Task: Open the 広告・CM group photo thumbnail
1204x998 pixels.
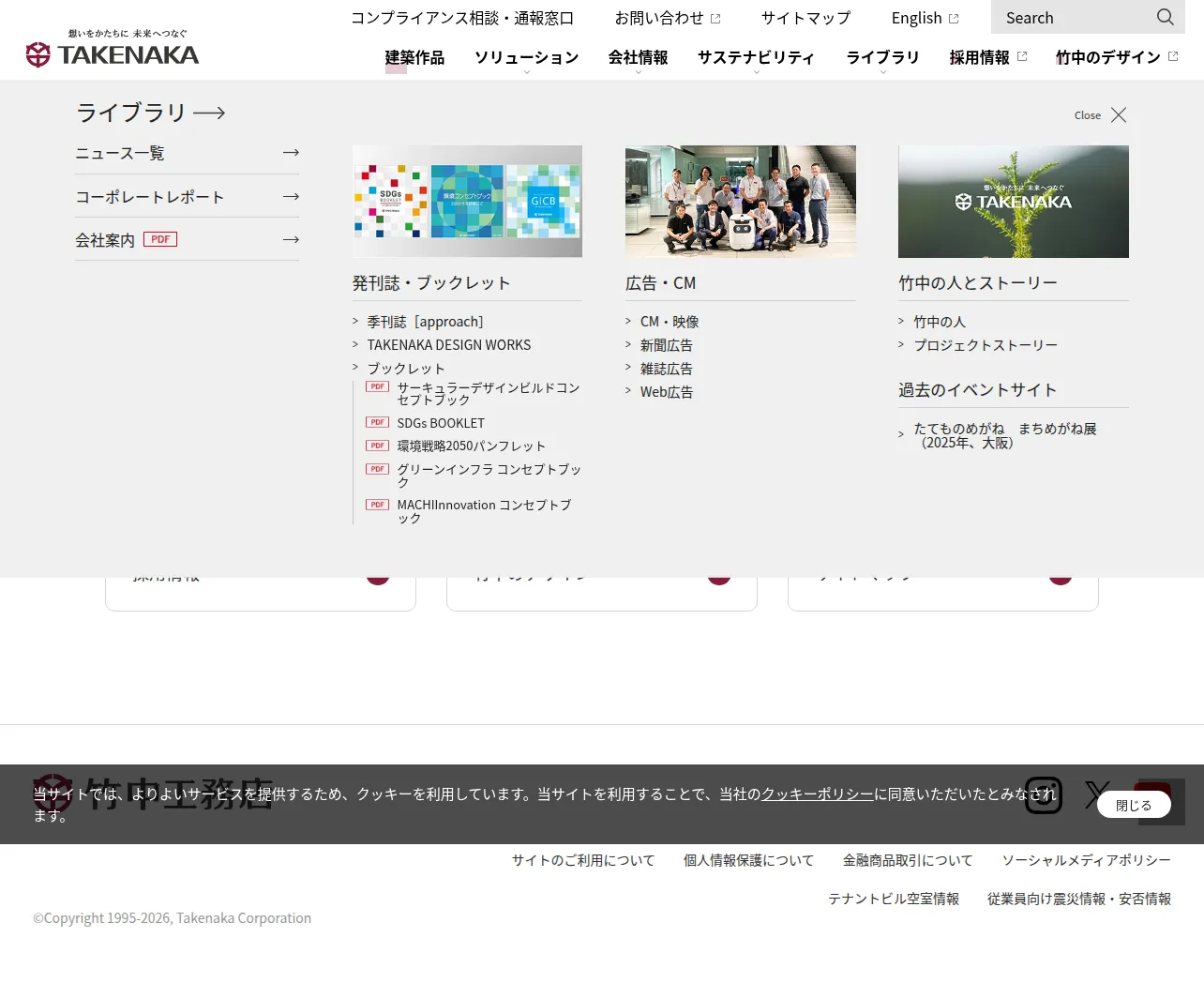Action: pos(741,202)
